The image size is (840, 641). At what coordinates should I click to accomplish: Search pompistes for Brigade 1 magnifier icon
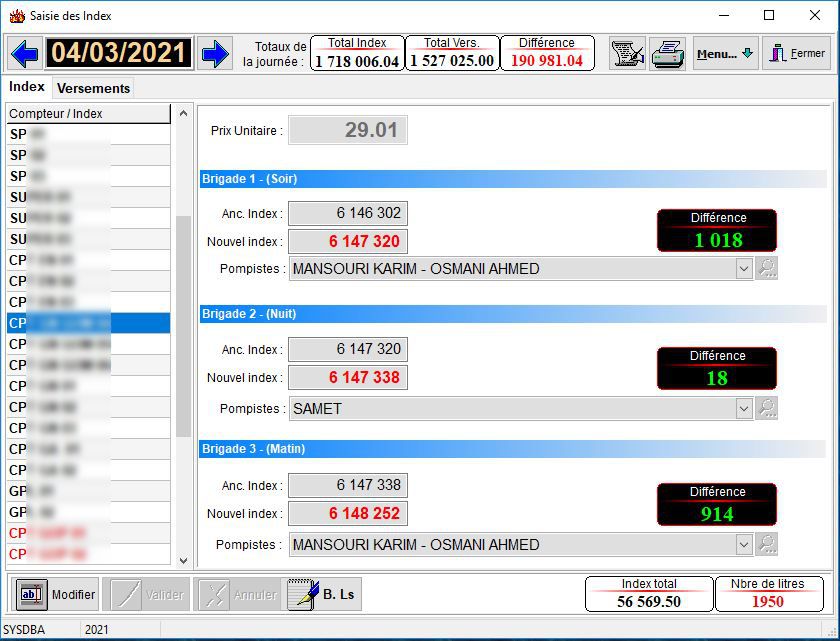767,268
